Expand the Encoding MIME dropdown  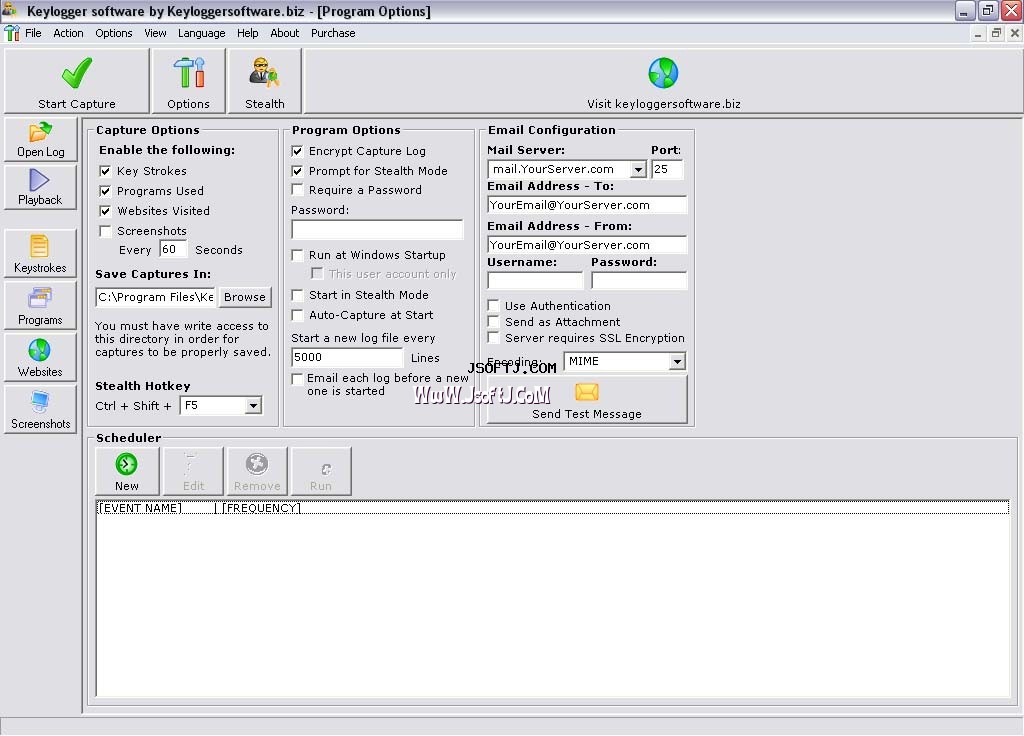pyautogui.click(x=677, y=362)
